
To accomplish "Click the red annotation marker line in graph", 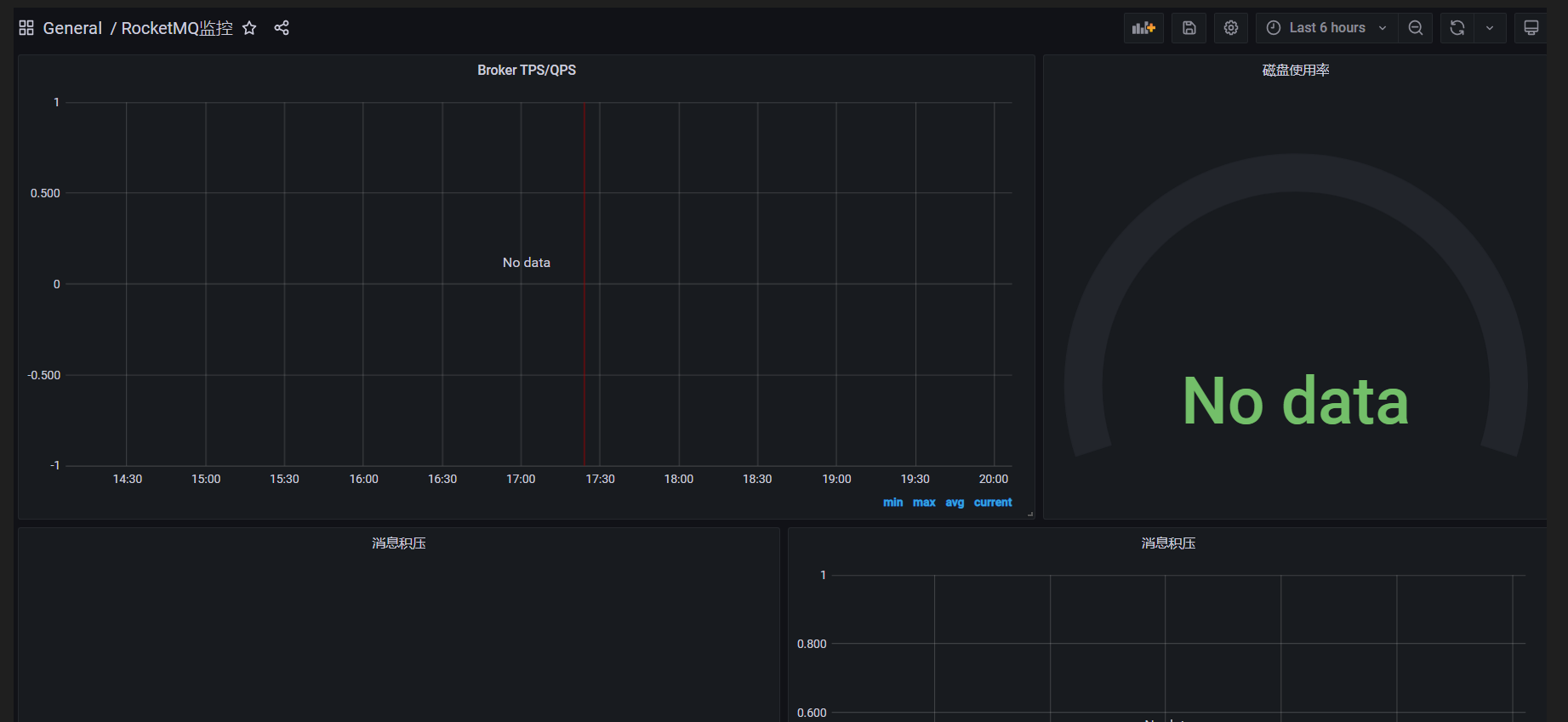I will (584, 284).
